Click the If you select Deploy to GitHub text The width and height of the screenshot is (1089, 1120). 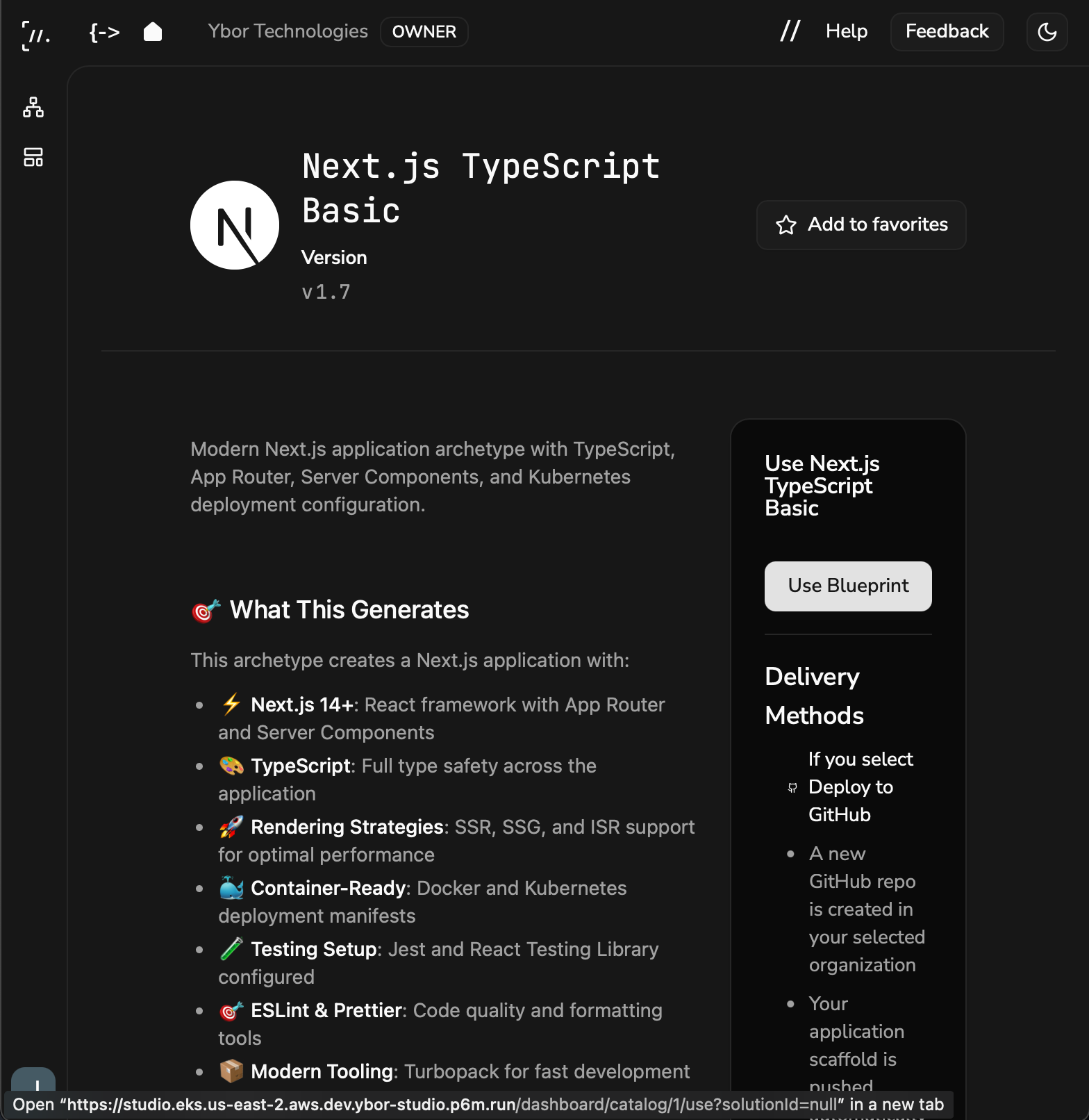(861, 787)
